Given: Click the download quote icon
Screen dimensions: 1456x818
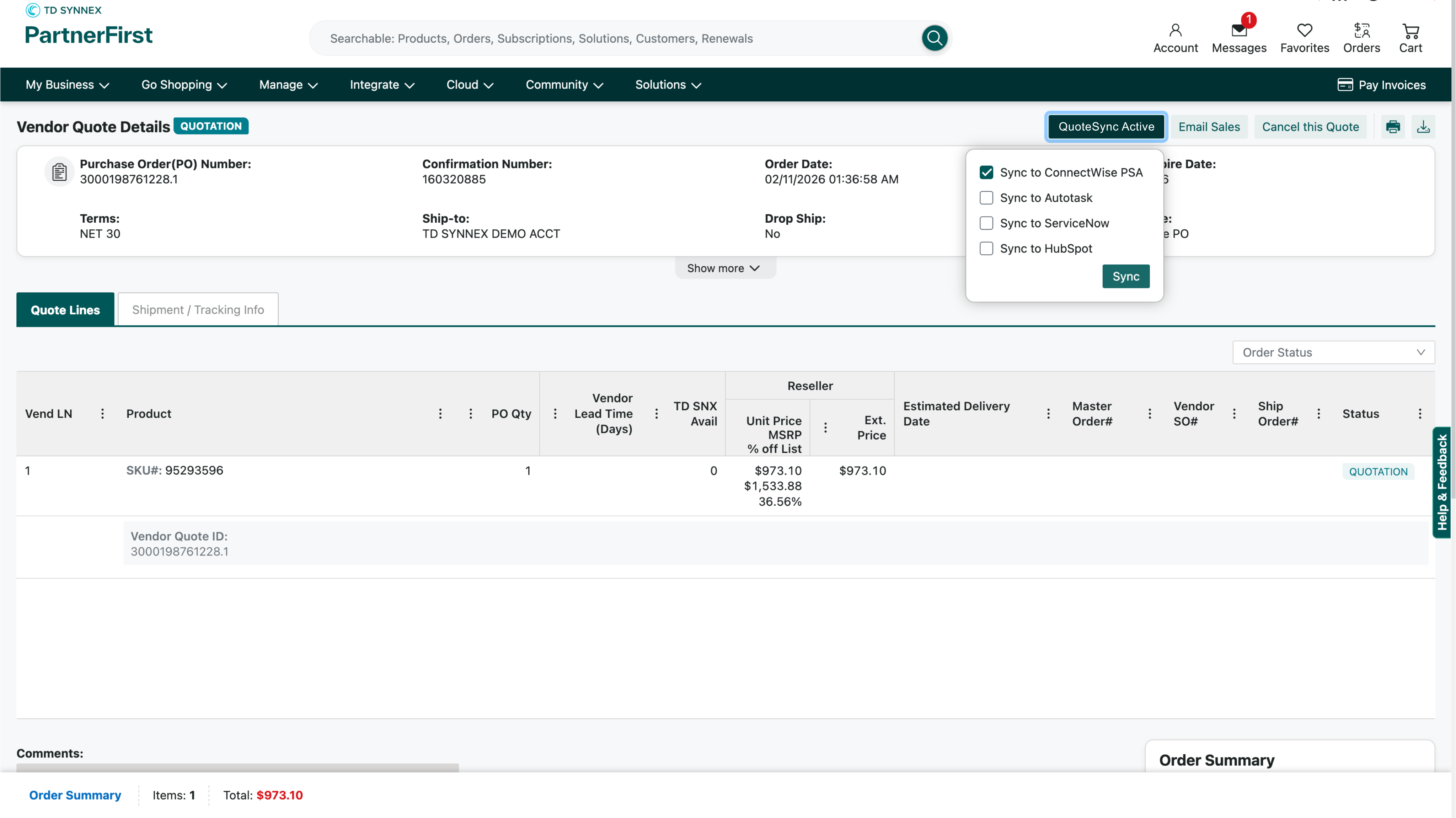Looking at the screenshot, I should 1423,127.
